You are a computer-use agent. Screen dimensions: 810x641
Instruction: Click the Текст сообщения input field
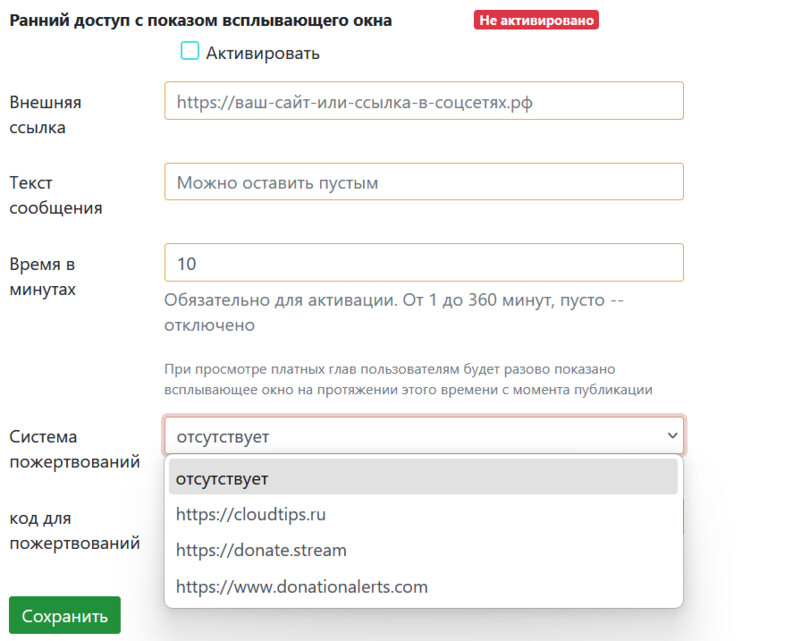point(423,182)
